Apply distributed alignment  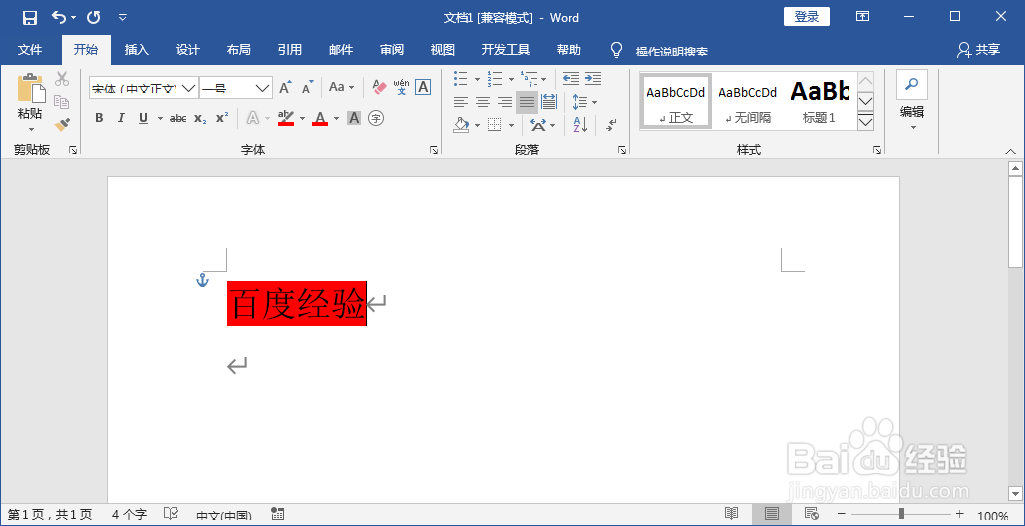(548, 102)
